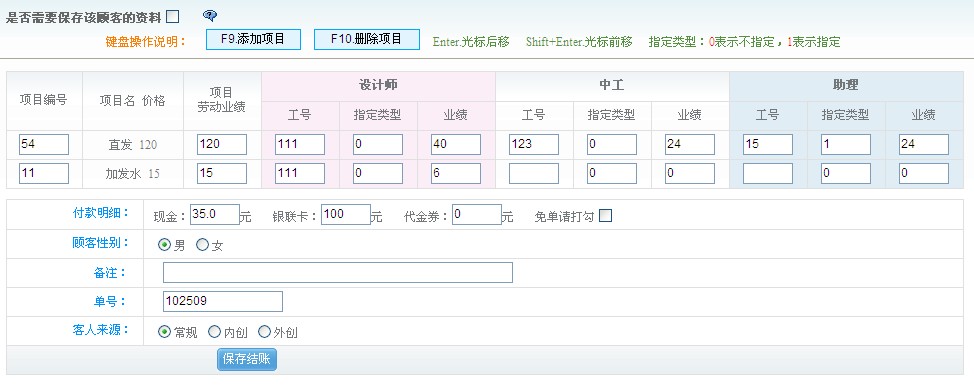This screenshot has width=974, height=387.
Task: Click designer 业绩 field showing 40
Action: coord(456,145)
